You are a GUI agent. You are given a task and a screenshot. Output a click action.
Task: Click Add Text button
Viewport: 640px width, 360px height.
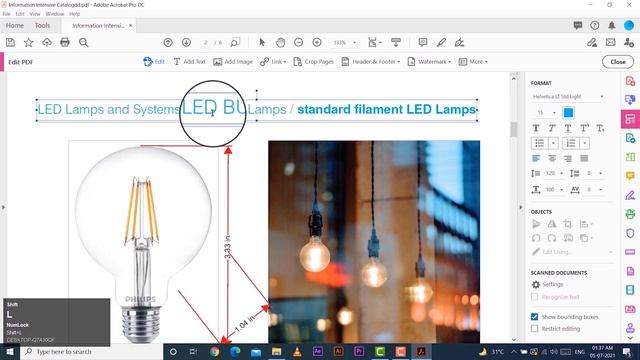[x=189, y=62]
